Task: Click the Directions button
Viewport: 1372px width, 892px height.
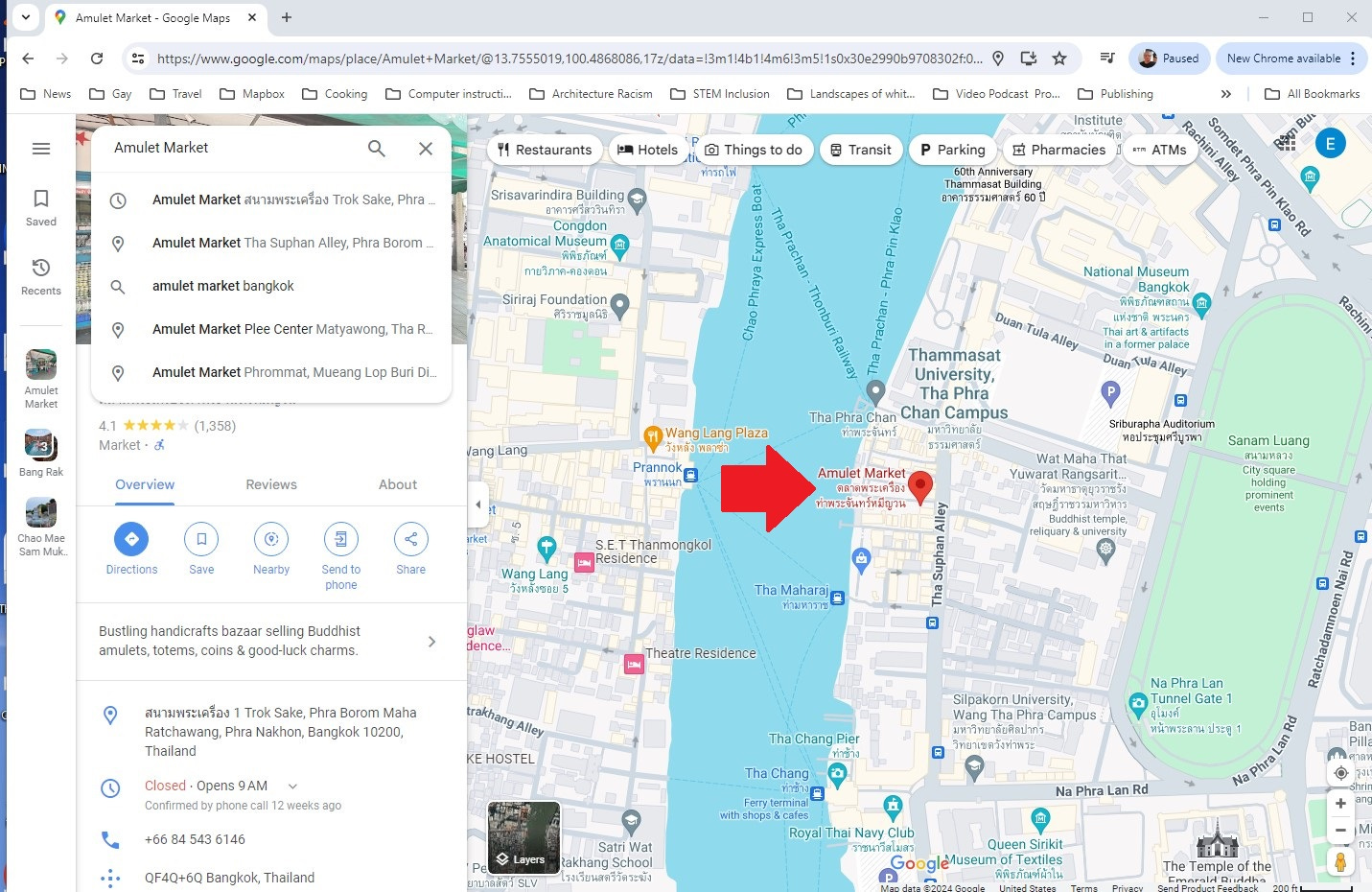Action: (x=131, y=549)
